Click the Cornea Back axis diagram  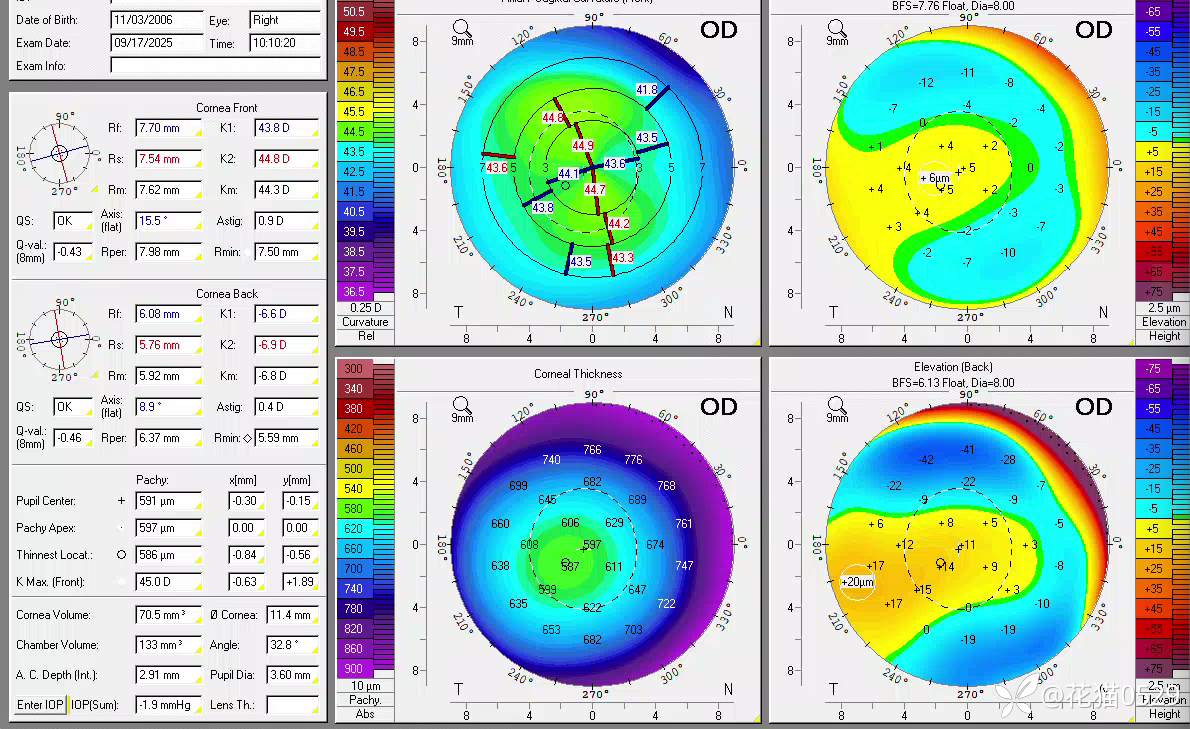coord(59,340)
